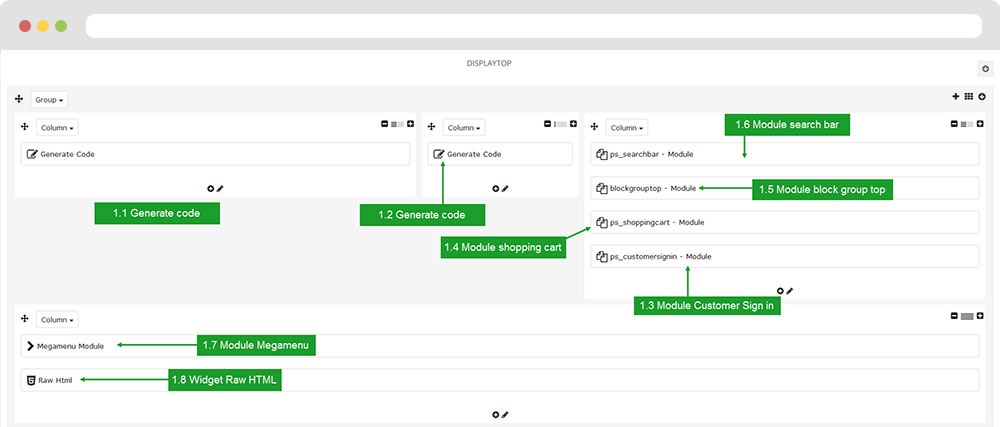Open Column dropdown above ps_searchbar module
This screenshot has width=1000, height=427.
pyautogui.click(x=626, y=127)
